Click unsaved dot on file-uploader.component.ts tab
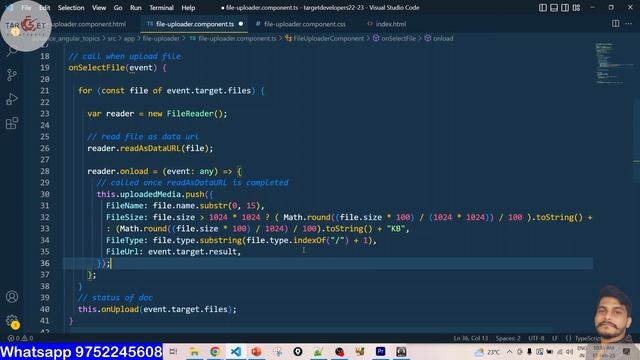Viewport: 640px width, 360px height. point(241,24)
